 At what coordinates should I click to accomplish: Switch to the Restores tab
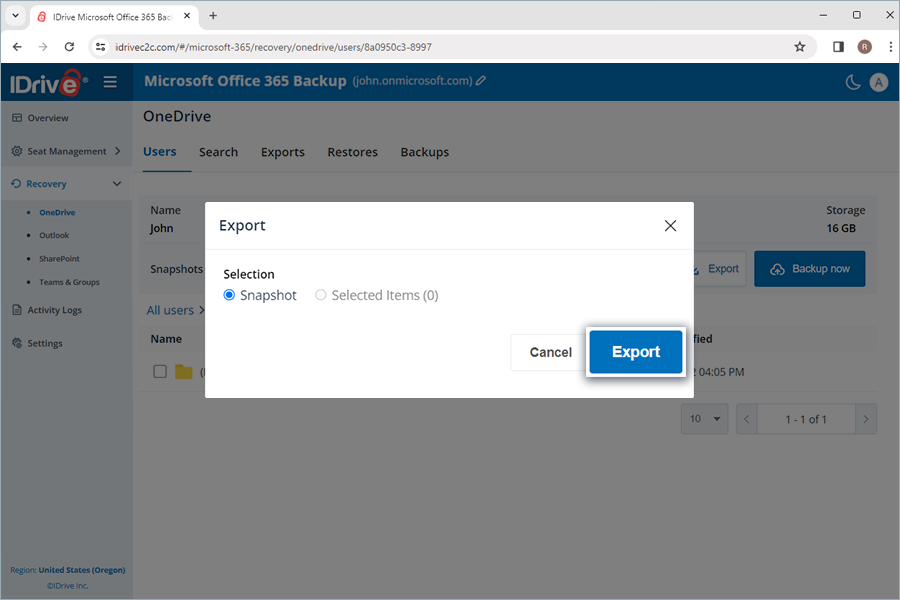click(x=352, y=152)
